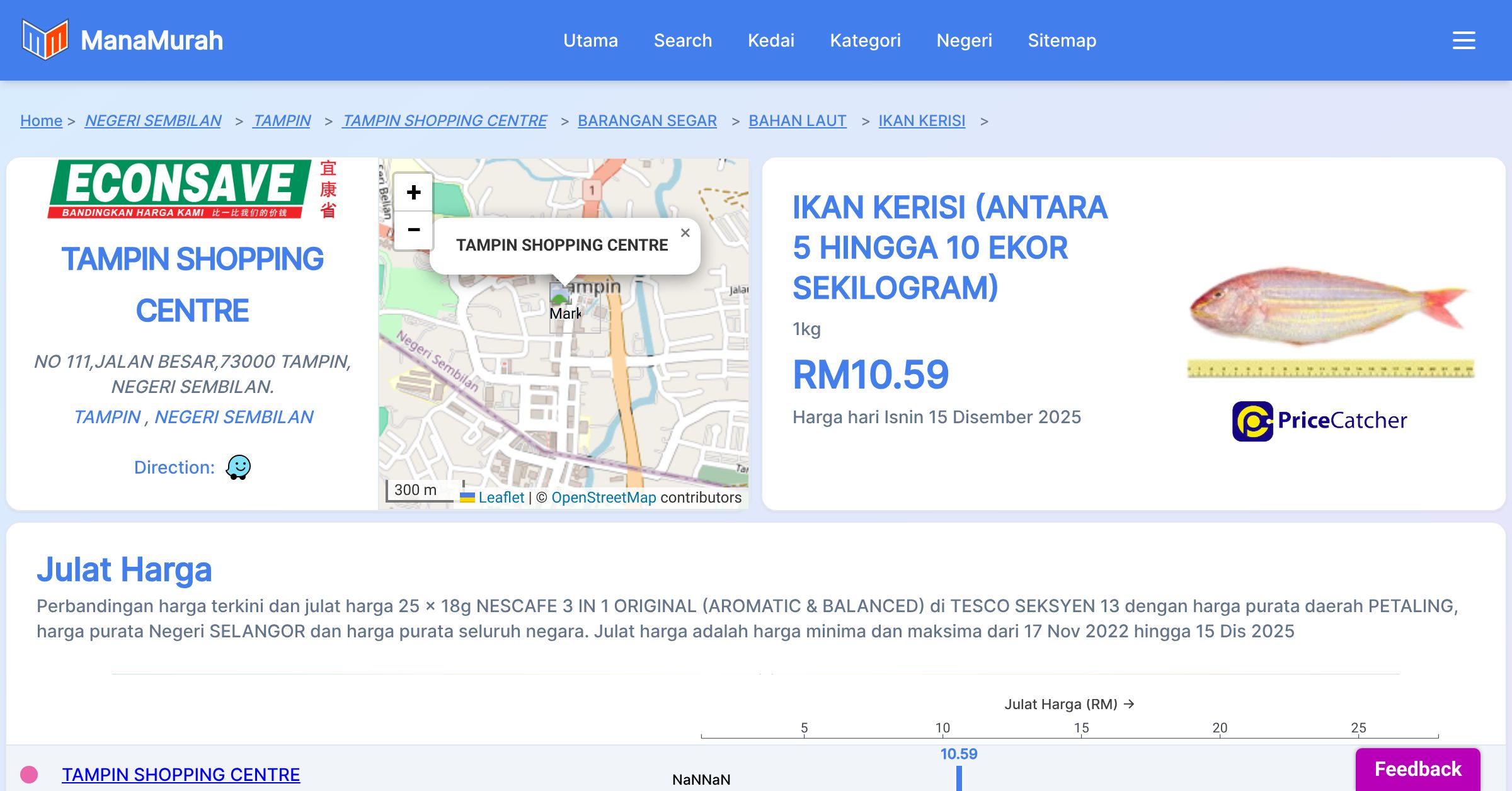Click the Feedback button
The height and width of the screenshot is (791, 1512).
click(x=1417, y=769)
